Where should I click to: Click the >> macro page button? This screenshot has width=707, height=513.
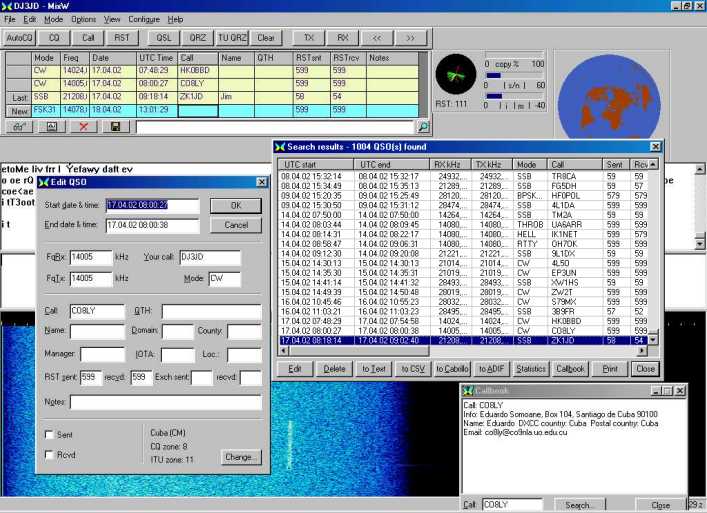click(x=411, y=38)
